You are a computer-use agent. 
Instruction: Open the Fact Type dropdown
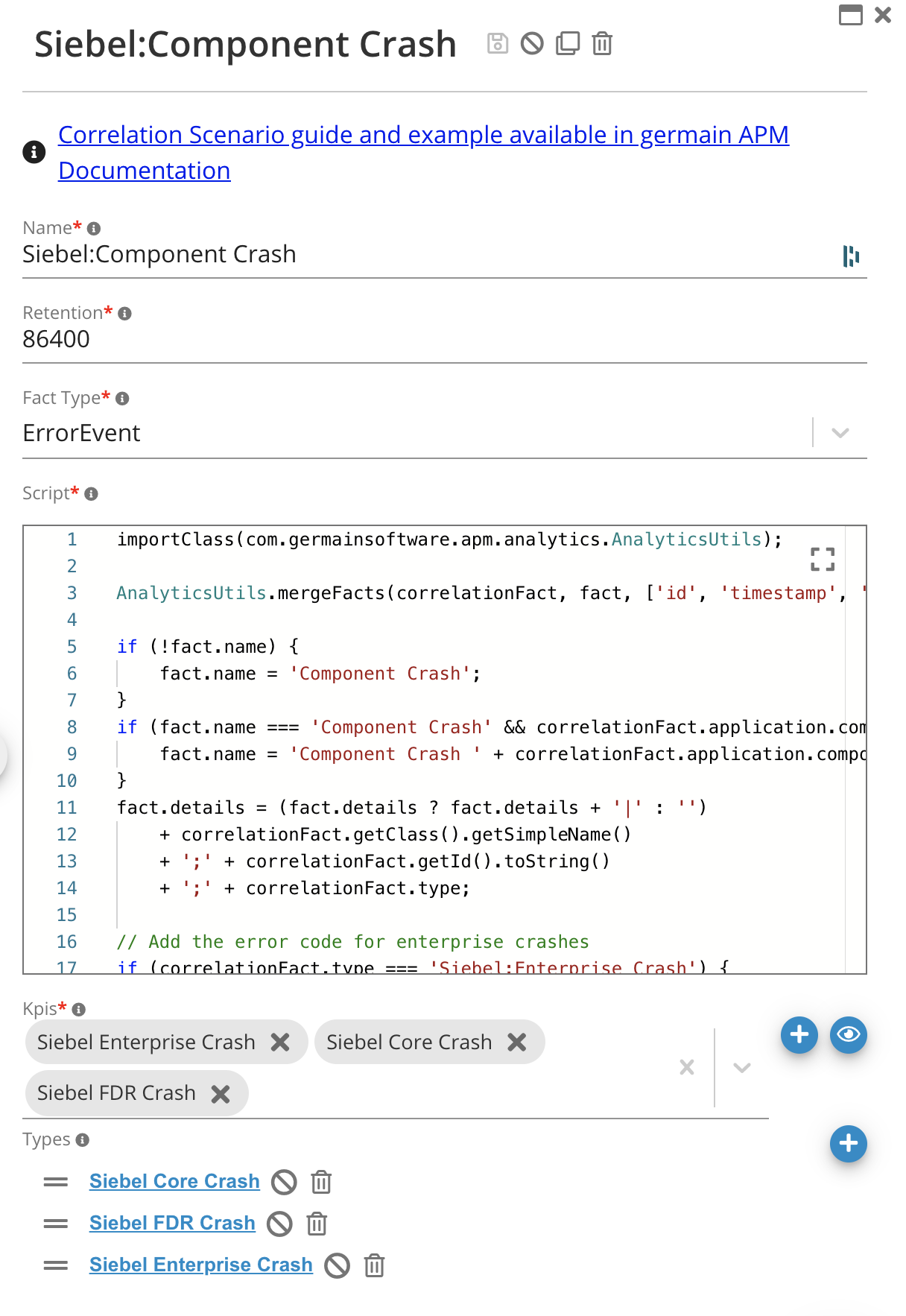point(840,433)
